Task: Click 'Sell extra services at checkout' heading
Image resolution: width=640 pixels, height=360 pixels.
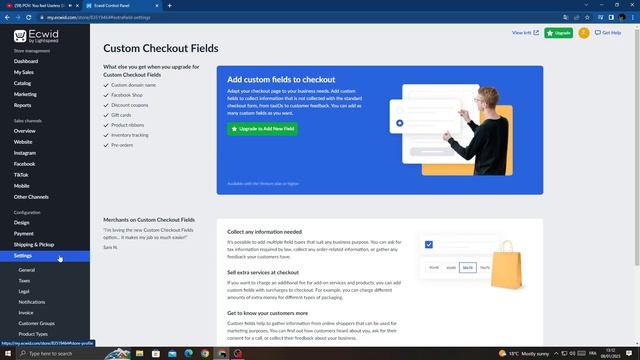Action: [x=263, y=272]
